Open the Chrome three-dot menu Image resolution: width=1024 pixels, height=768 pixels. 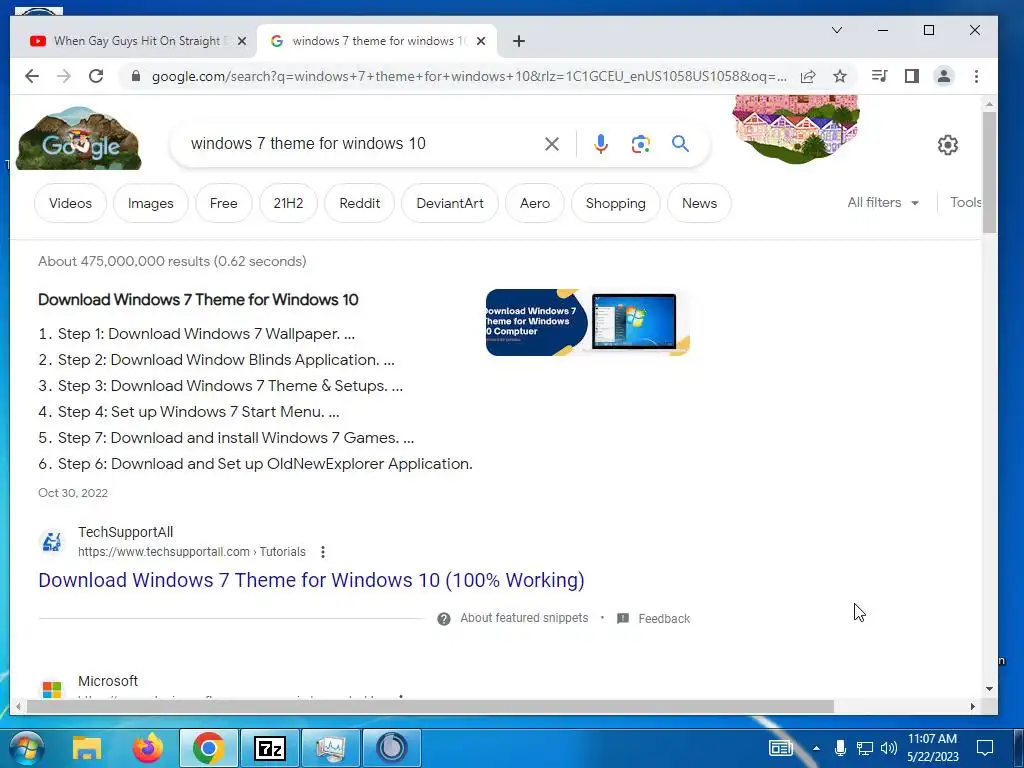[976, 76]
